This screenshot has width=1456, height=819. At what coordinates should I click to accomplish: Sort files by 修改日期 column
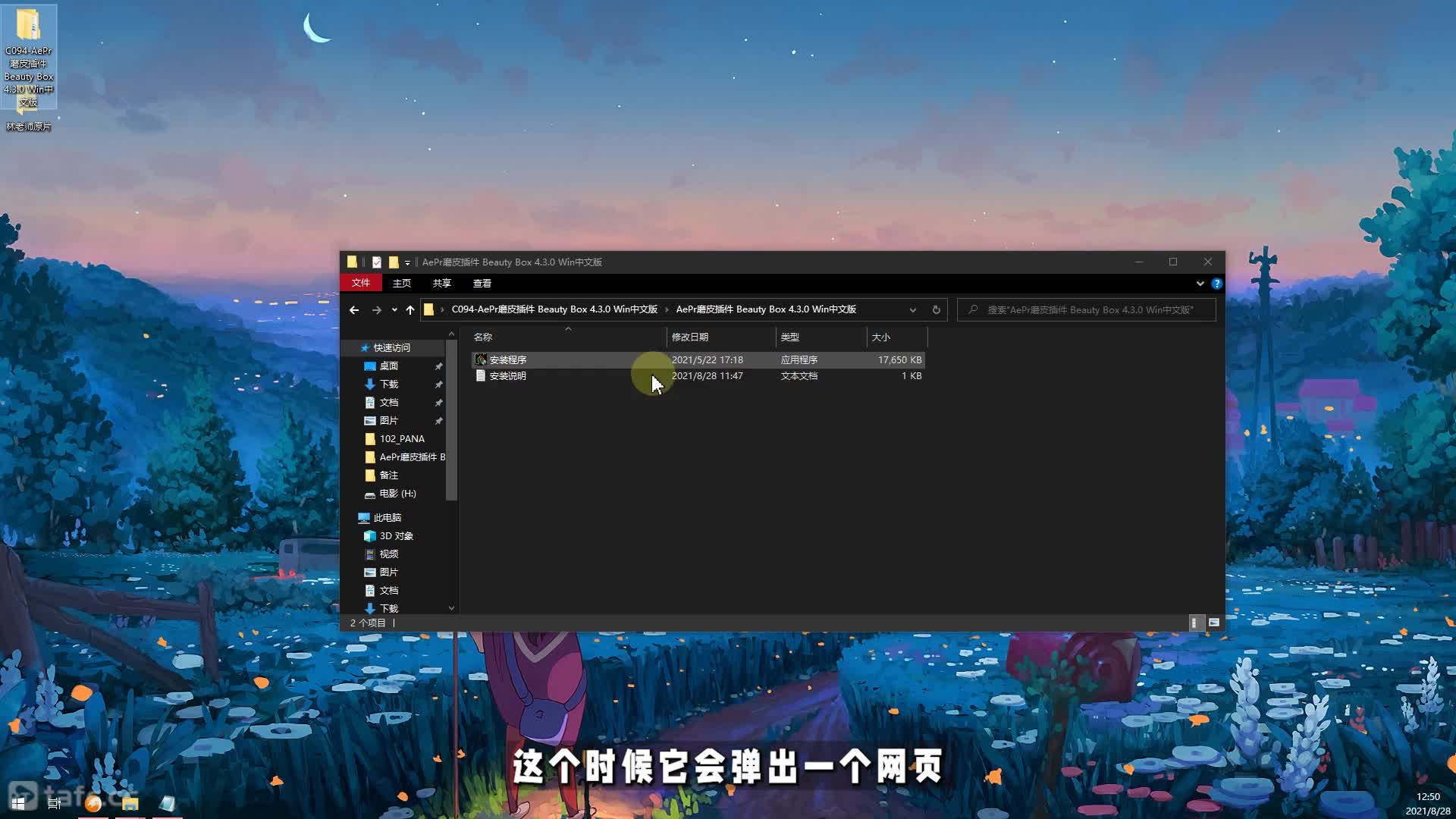click(x=720, y=337)
